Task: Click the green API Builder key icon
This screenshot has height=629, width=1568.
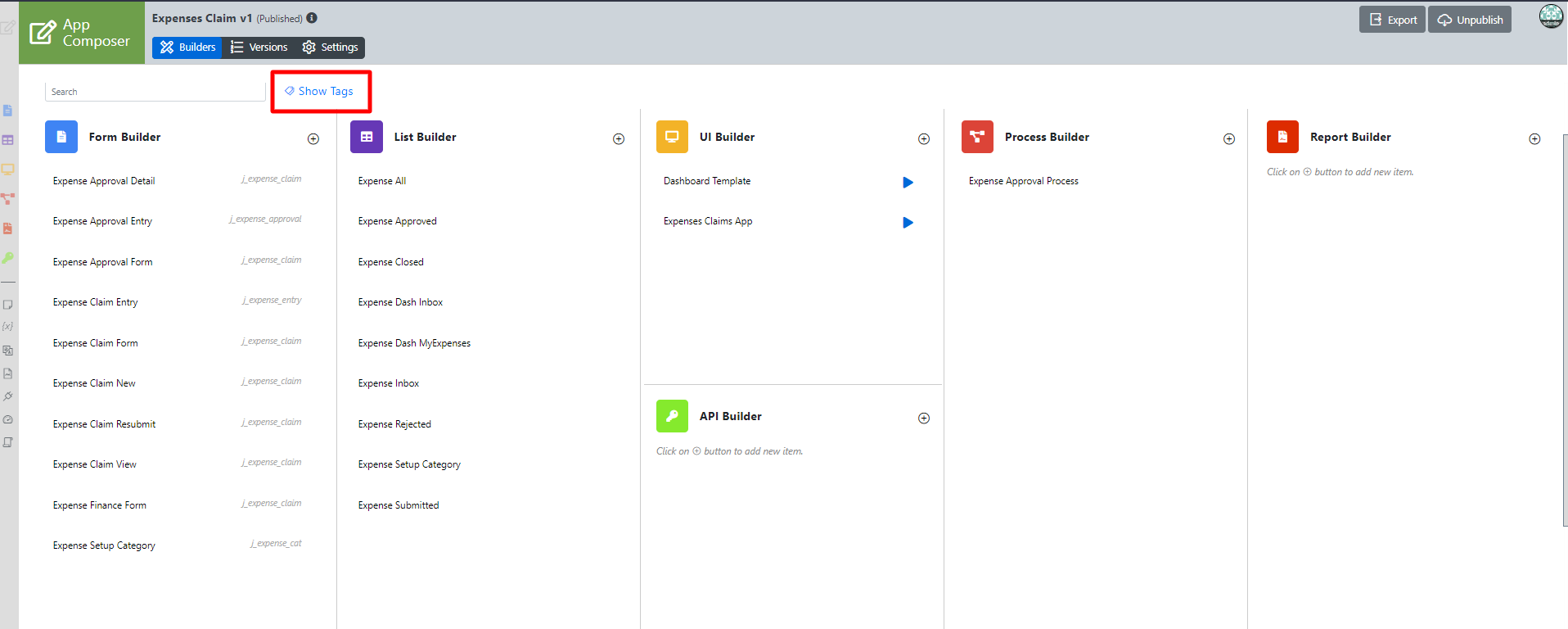Action: point(672,416)
